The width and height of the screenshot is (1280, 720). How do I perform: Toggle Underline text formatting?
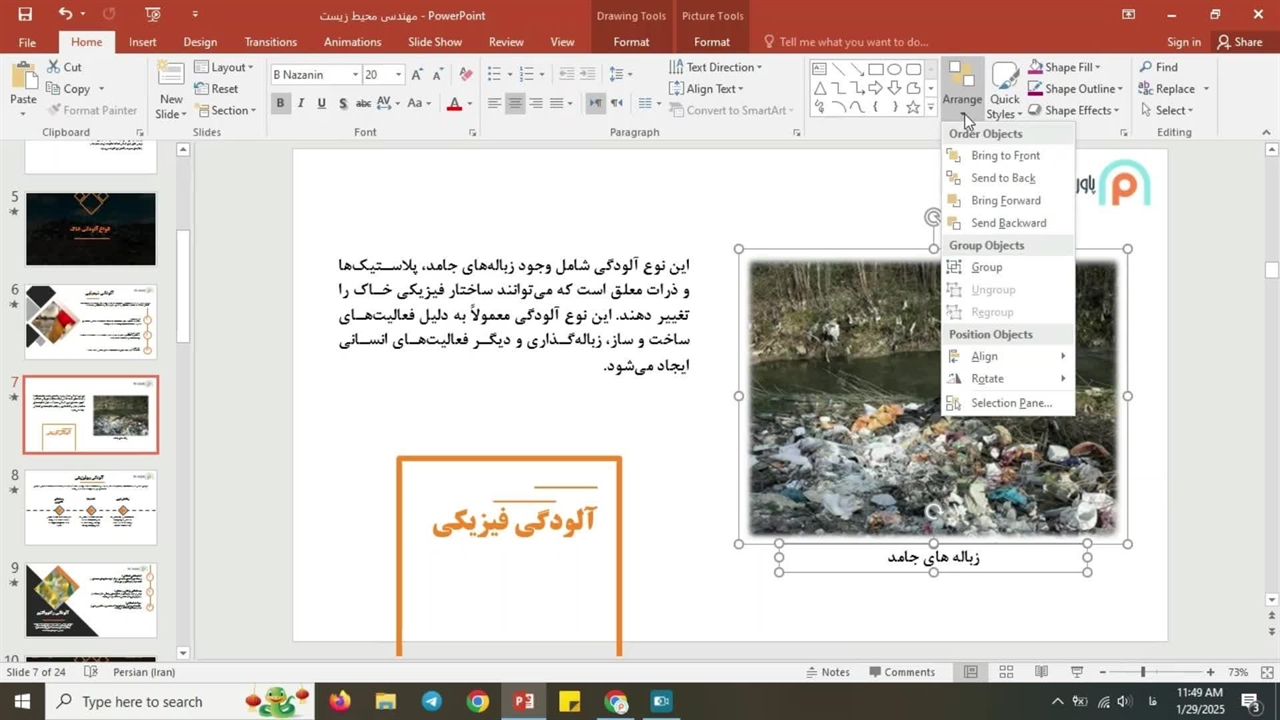(x=321, y=104)
